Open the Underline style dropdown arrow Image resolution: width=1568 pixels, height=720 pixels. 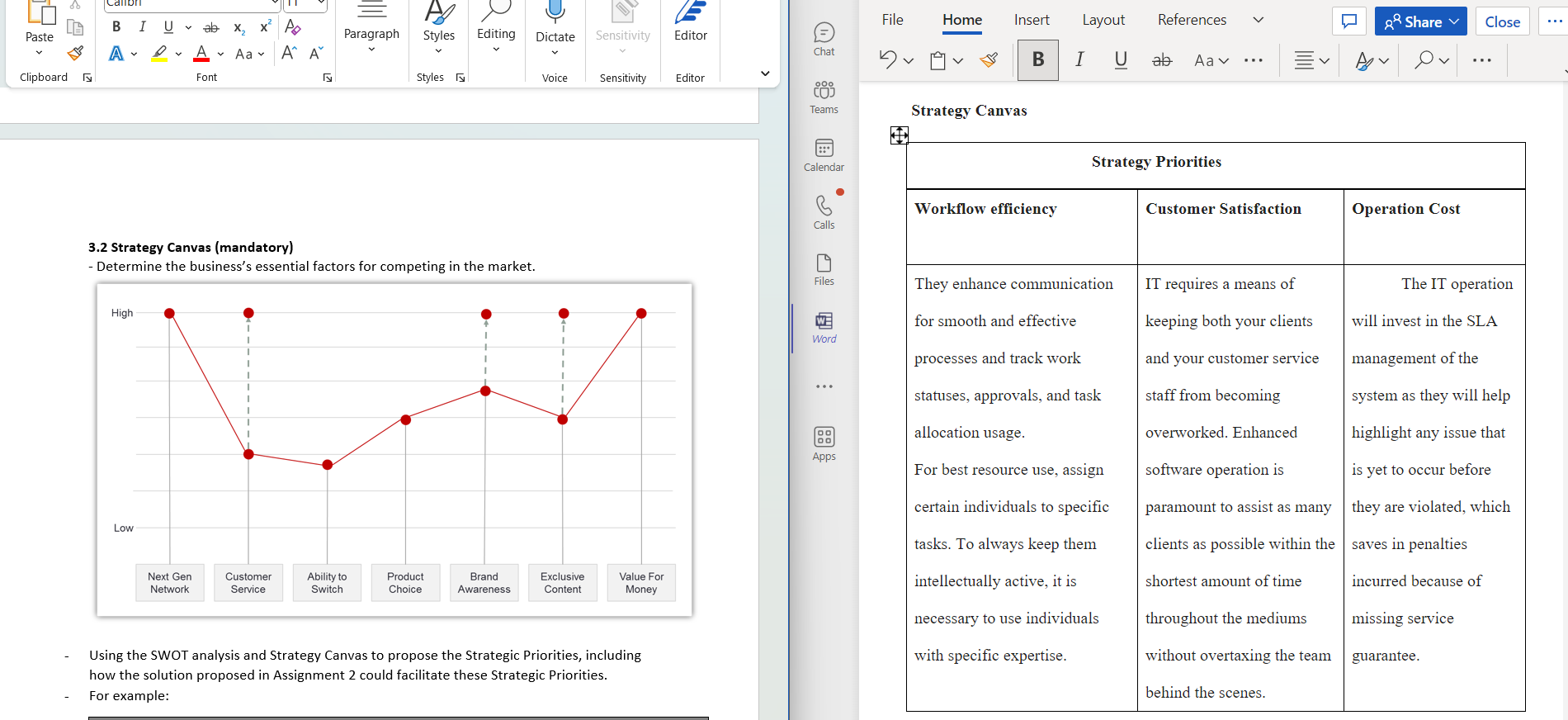tap(188, 27)
